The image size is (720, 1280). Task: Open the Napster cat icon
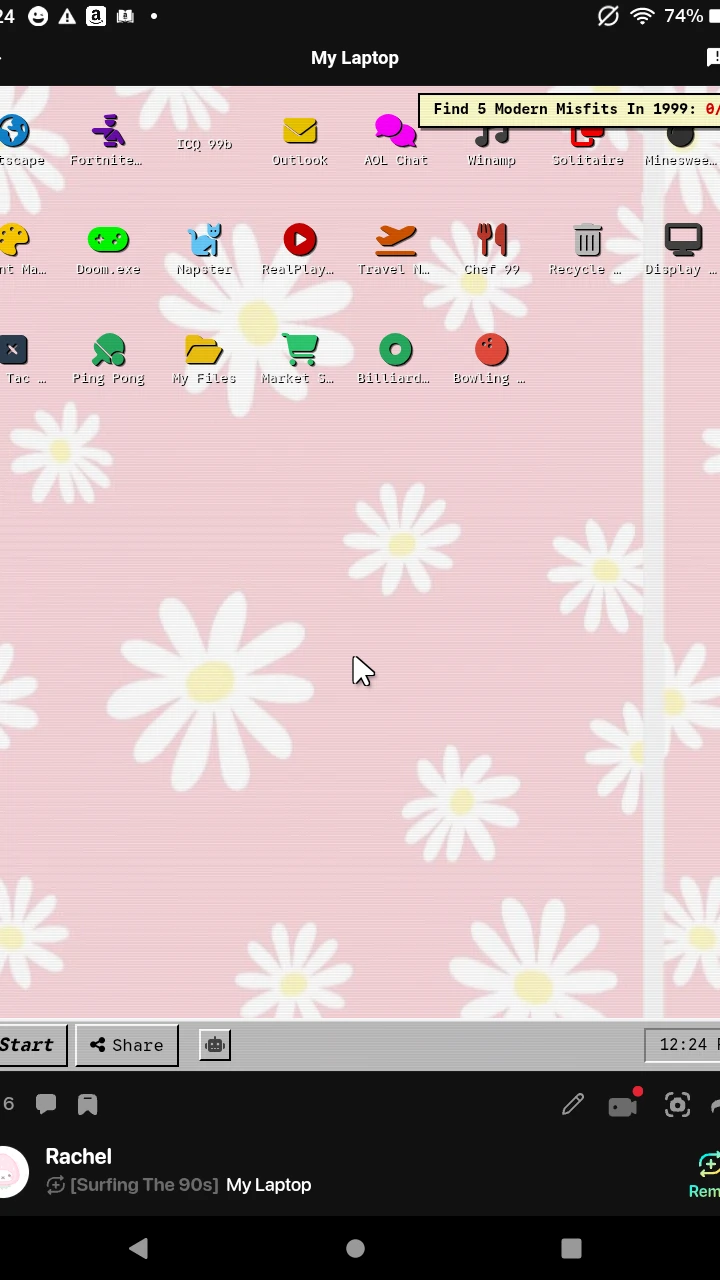pyautogui.click(x=204, y=240)
